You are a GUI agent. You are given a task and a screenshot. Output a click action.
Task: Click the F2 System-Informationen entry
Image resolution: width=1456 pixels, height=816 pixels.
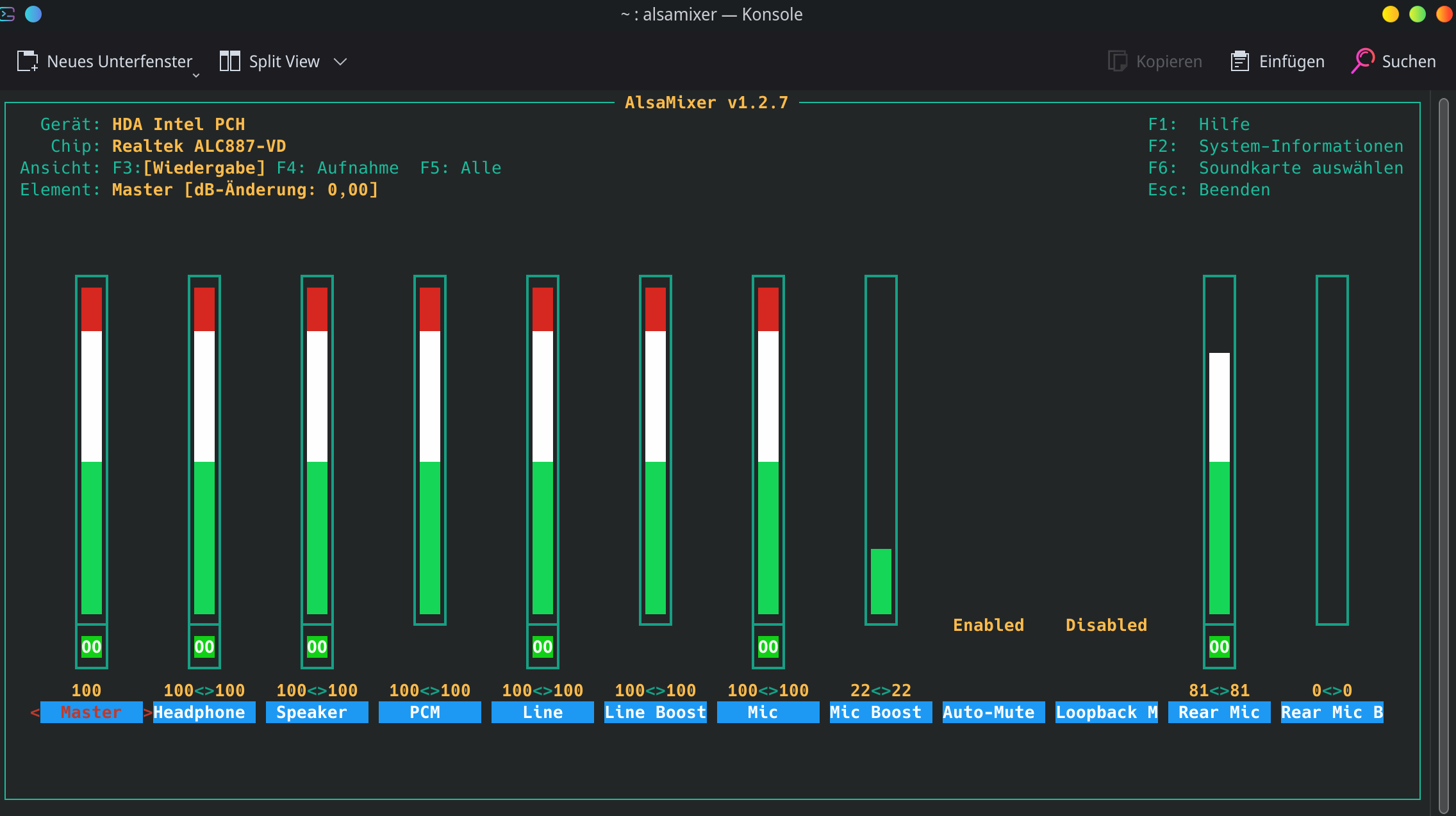click(x=1276, y=146)
